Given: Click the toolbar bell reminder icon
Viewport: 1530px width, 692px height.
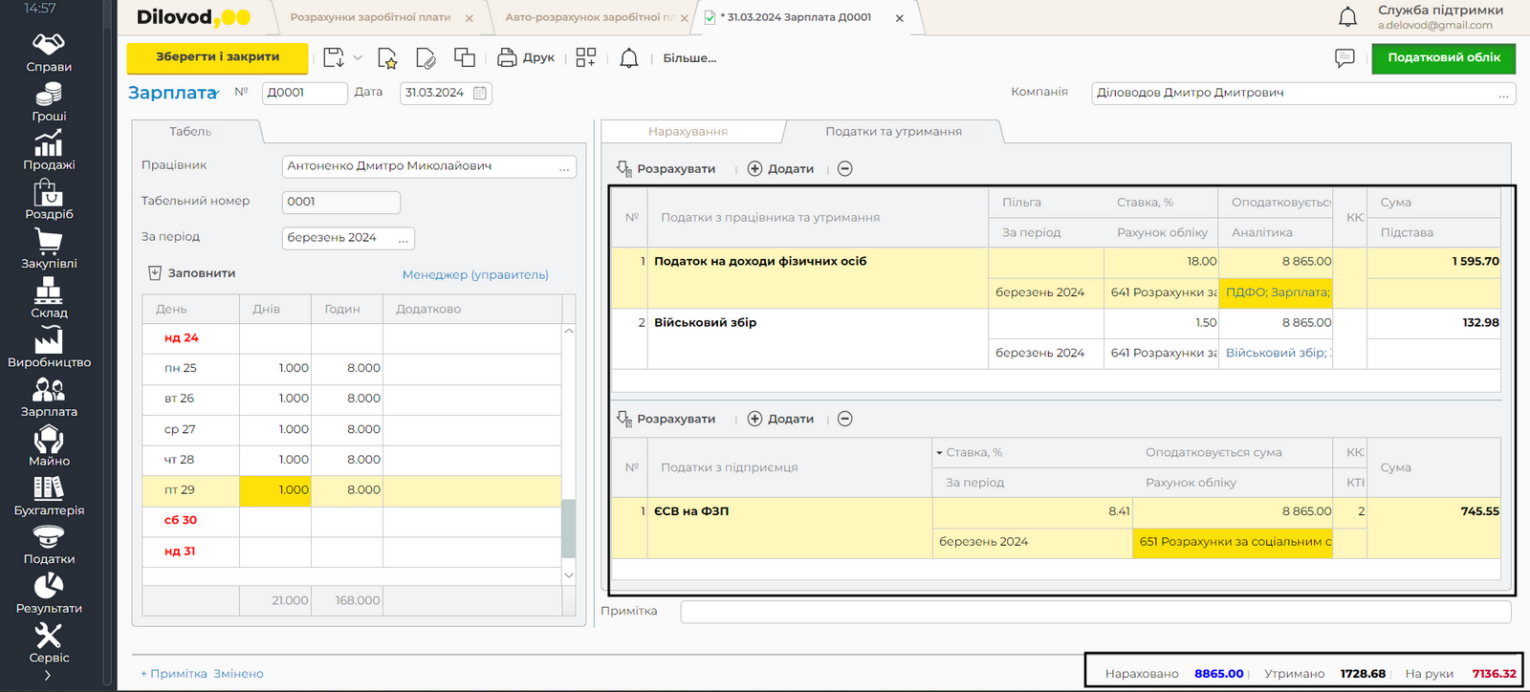Looking at the screenshot, I should 629,58.
